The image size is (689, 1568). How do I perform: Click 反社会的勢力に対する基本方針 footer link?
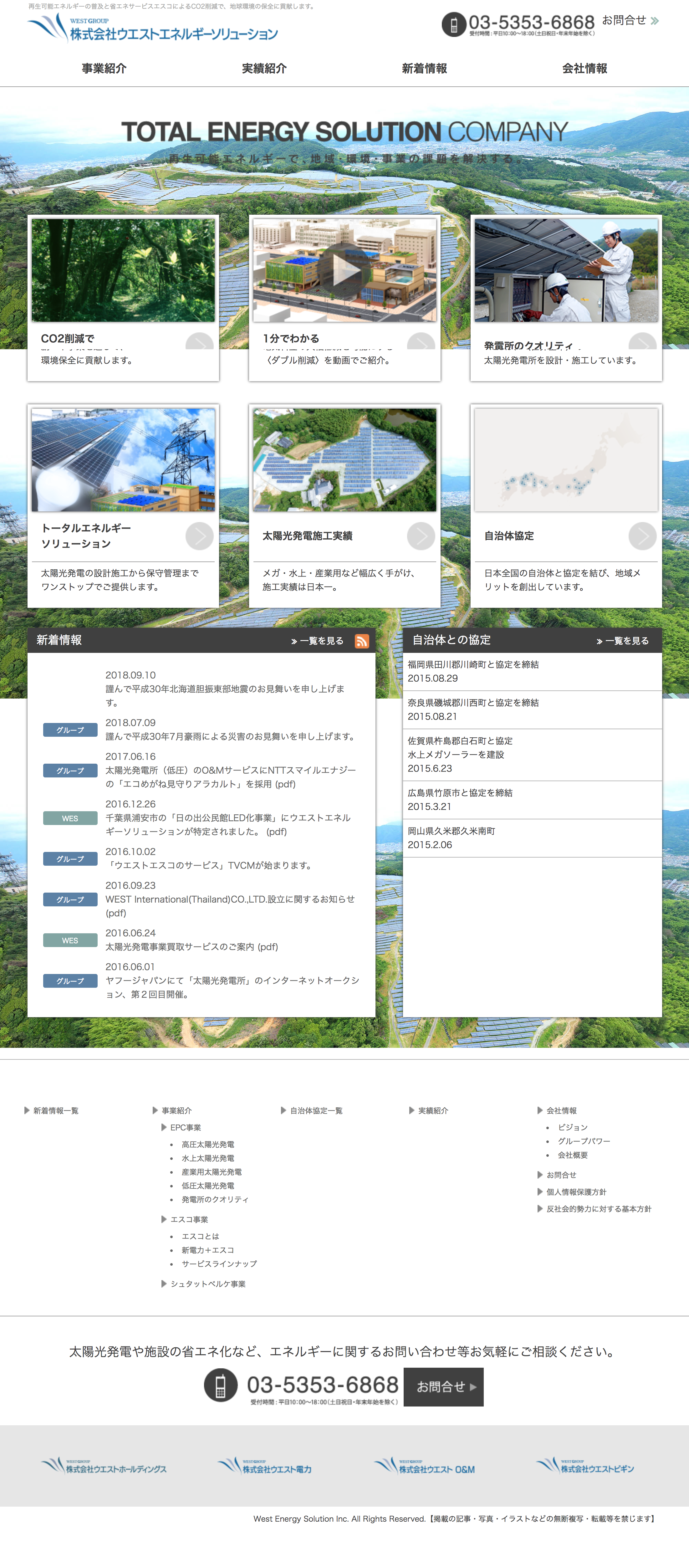(598, 1209)
